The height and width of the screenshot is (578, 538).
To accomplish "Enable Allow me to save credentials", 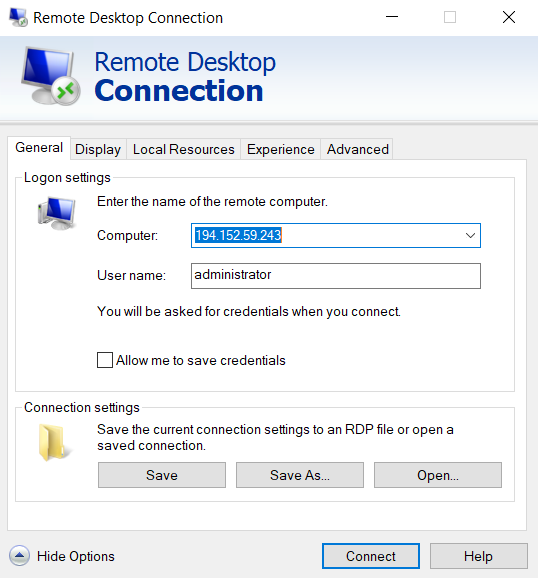I will click(105, 360).
